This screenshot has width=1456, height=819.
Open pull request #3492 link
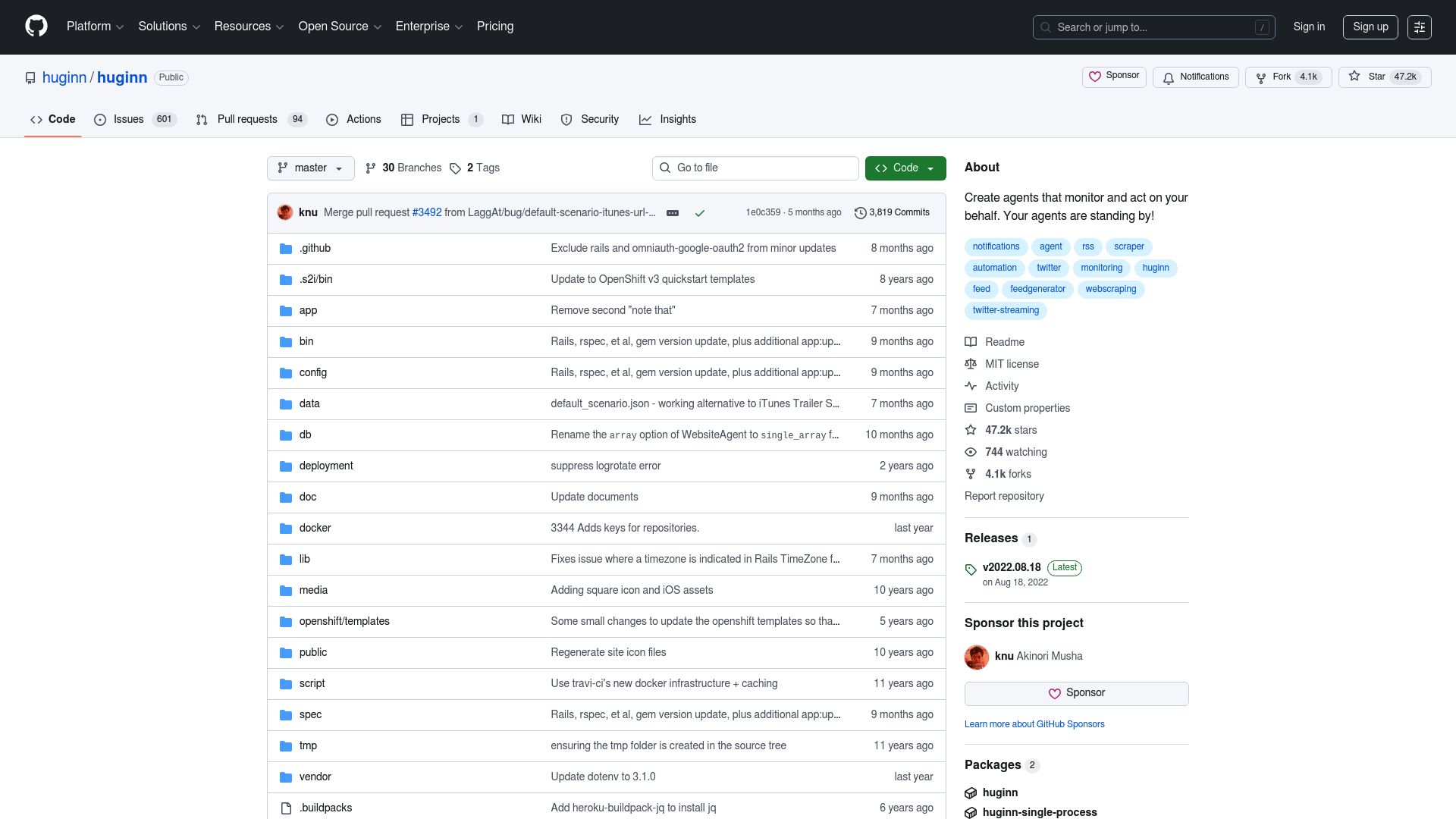coord(427,213)
